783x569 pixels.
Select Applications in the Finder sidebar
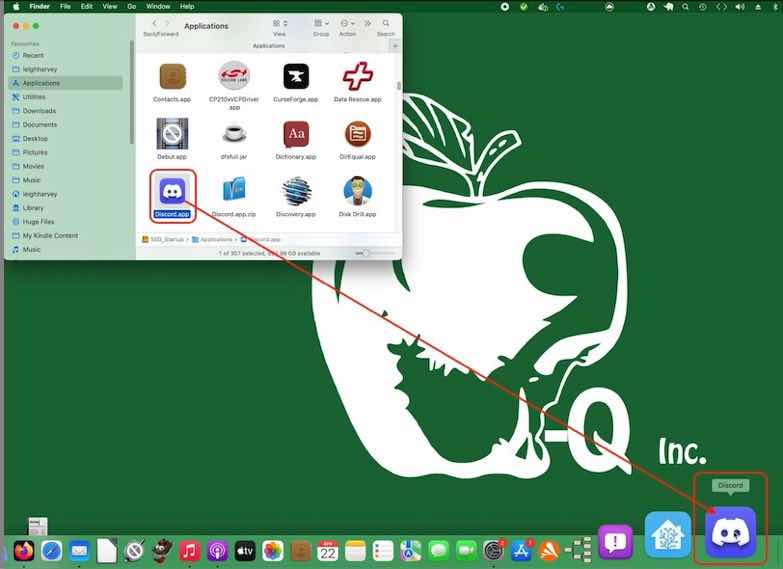(x=66, y=83)
